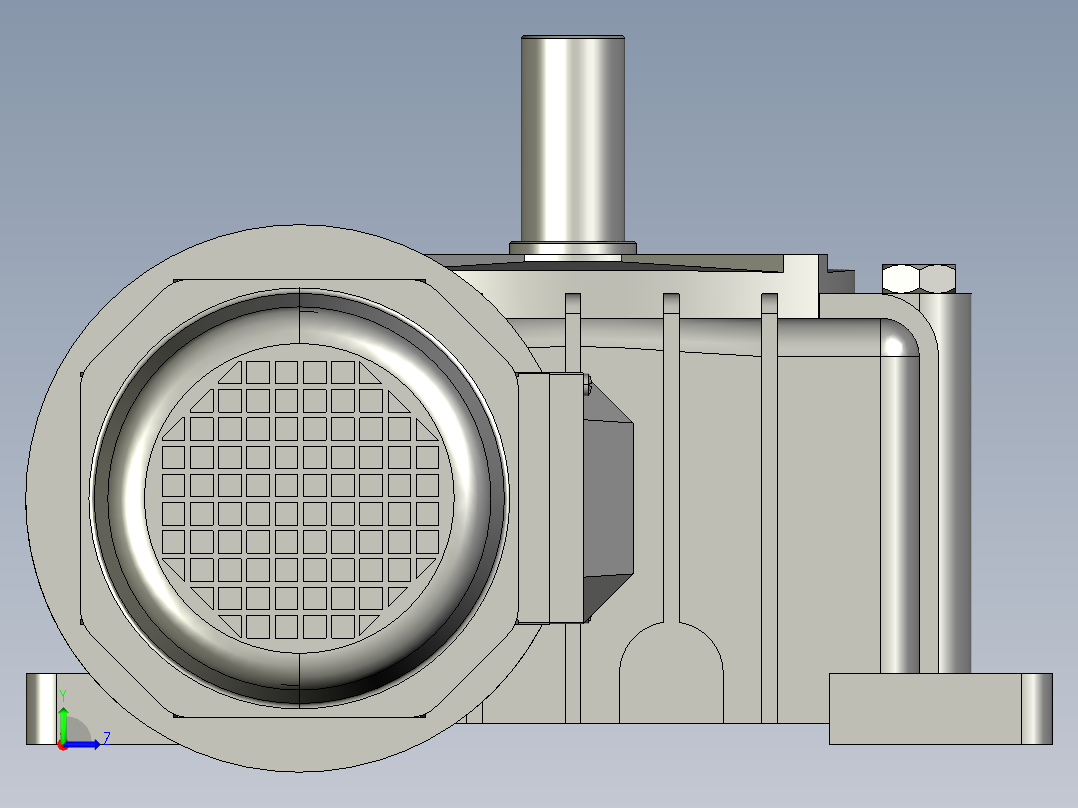Select the tall vertical output shaft cylinder
Screen dimensions: 1078x808
pyautogui.click(x=573, y=139)
